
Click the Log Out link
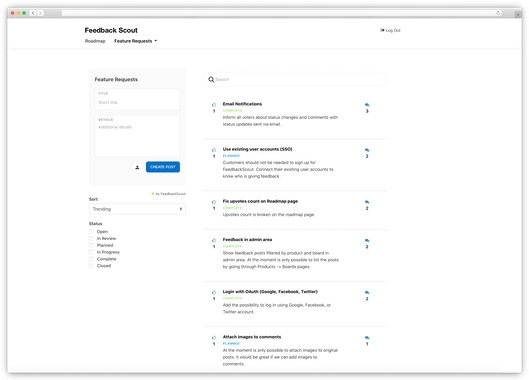click(x=390, y=30)
